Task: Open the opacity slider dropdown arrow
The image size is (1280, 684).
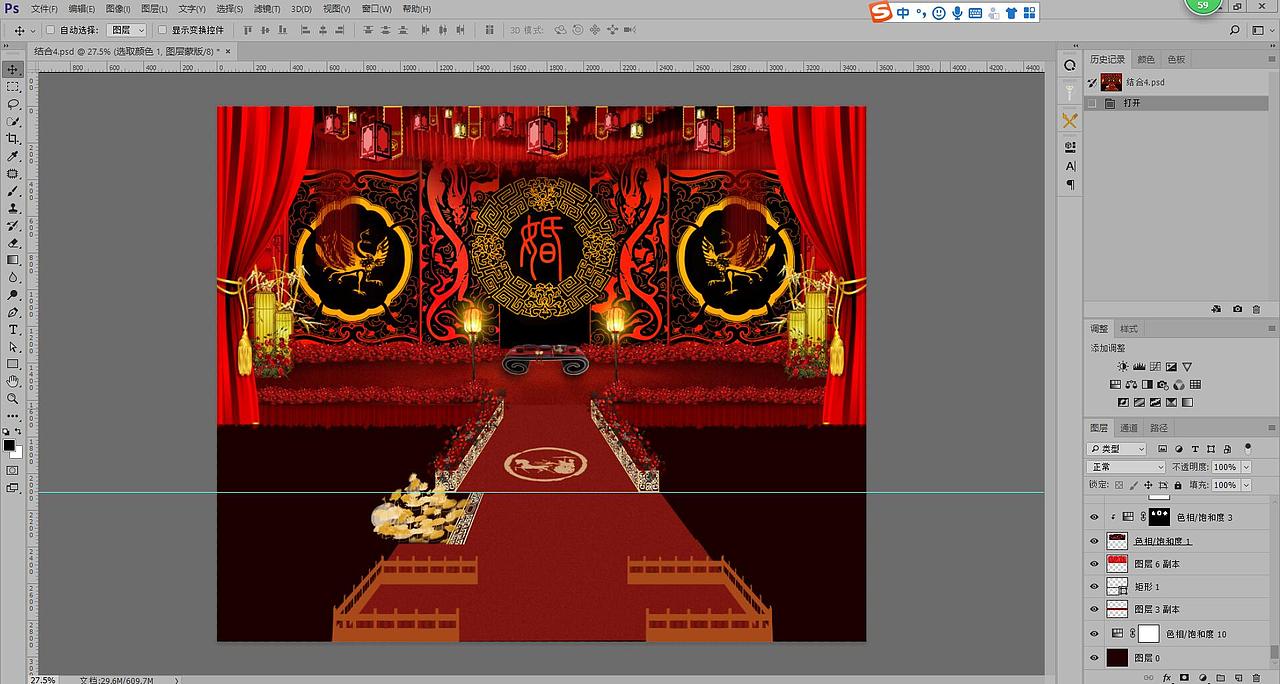Action: pyautogui.click(x=1246, y=467)
